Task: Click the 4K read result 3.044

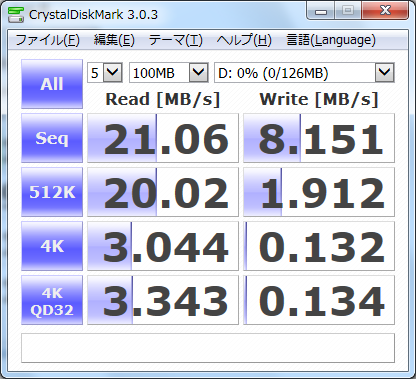Action: point(163,246)
